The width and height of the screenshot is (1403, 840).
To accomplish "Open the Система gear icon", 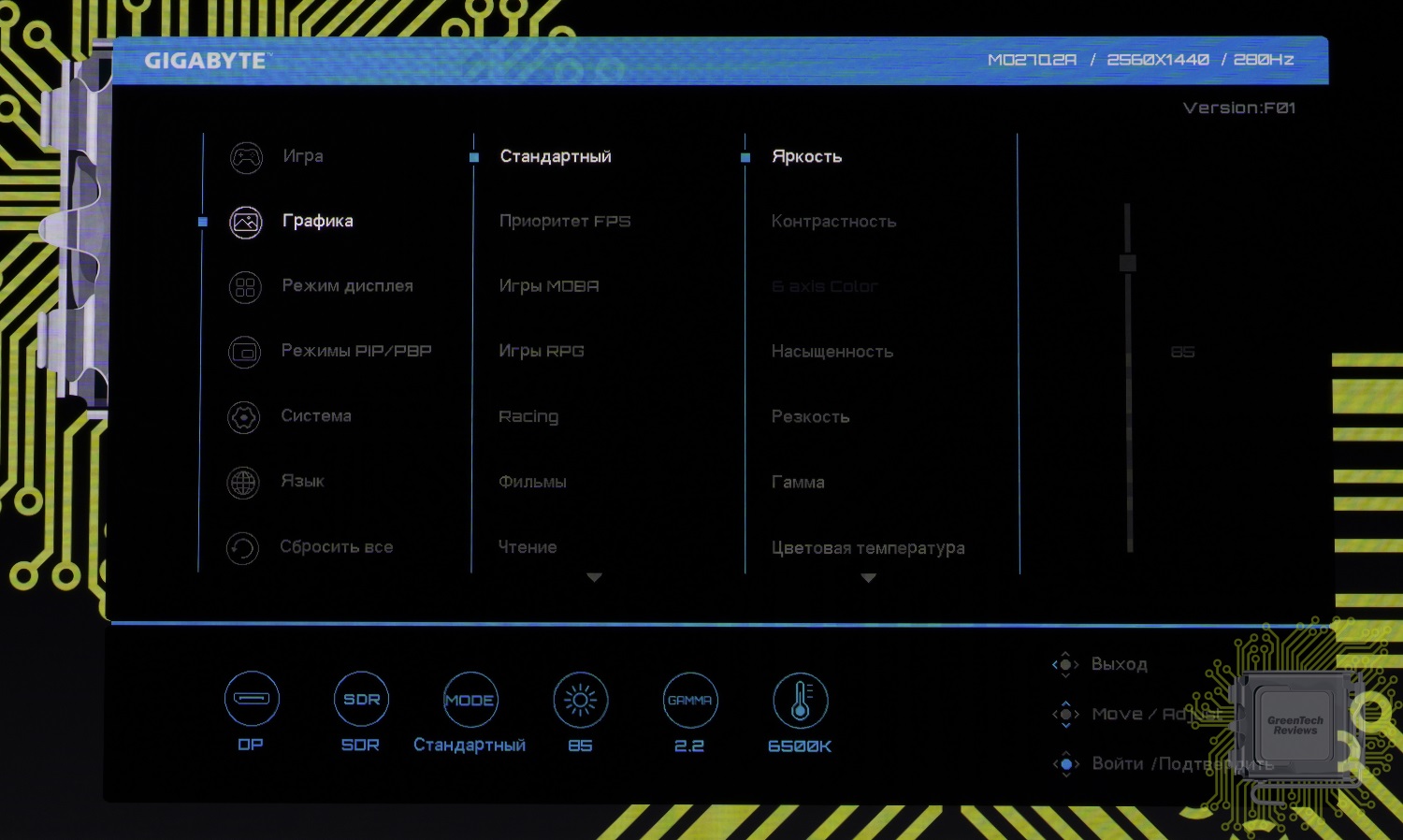I will 244,417.
